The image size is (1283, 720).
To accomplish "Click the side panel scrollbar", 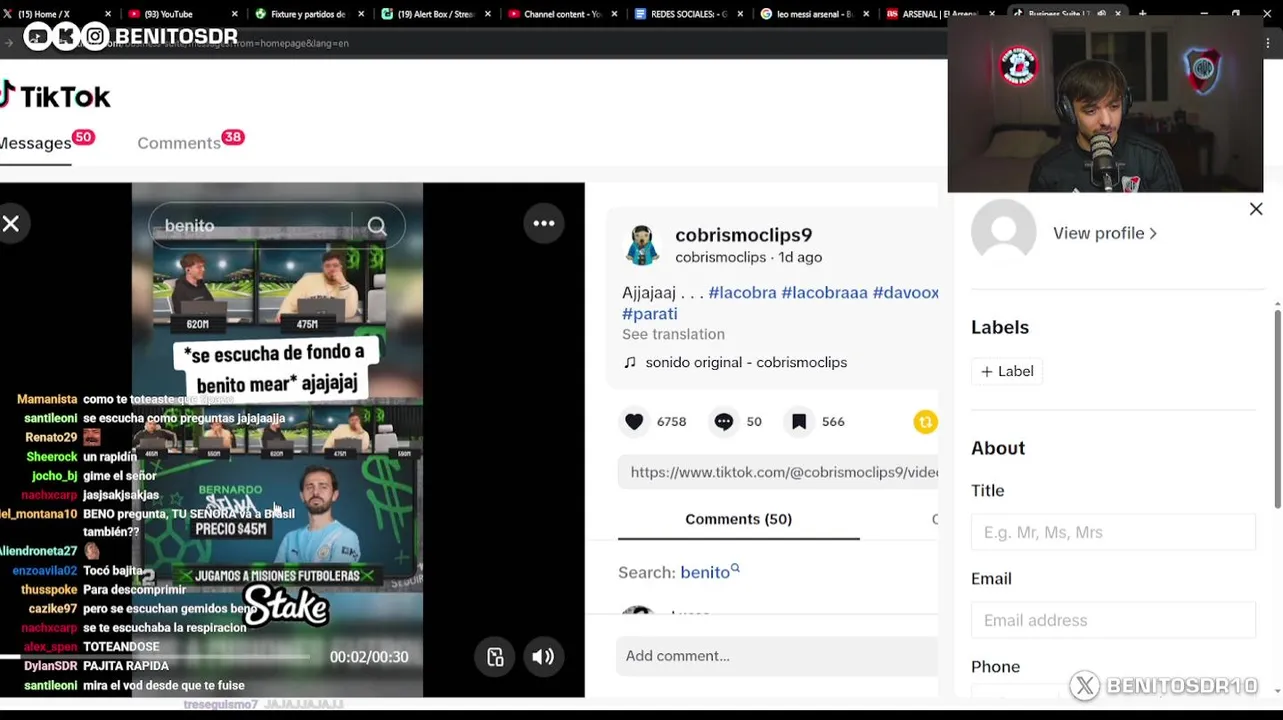I will click(1277, 410).
